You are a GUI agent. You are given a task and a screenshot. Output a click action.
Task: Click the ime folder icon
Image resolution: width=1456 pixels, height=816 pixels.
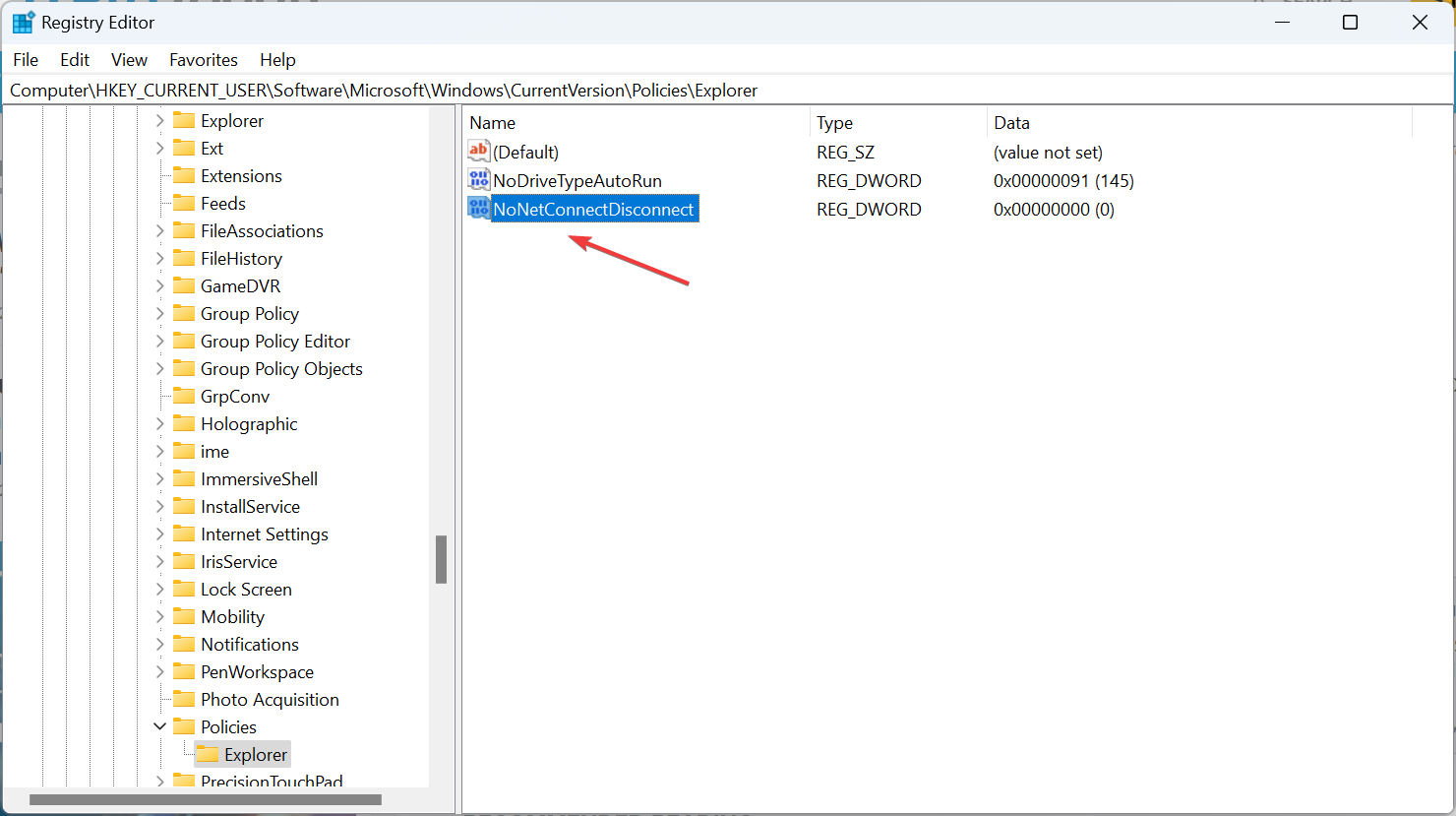184,451
